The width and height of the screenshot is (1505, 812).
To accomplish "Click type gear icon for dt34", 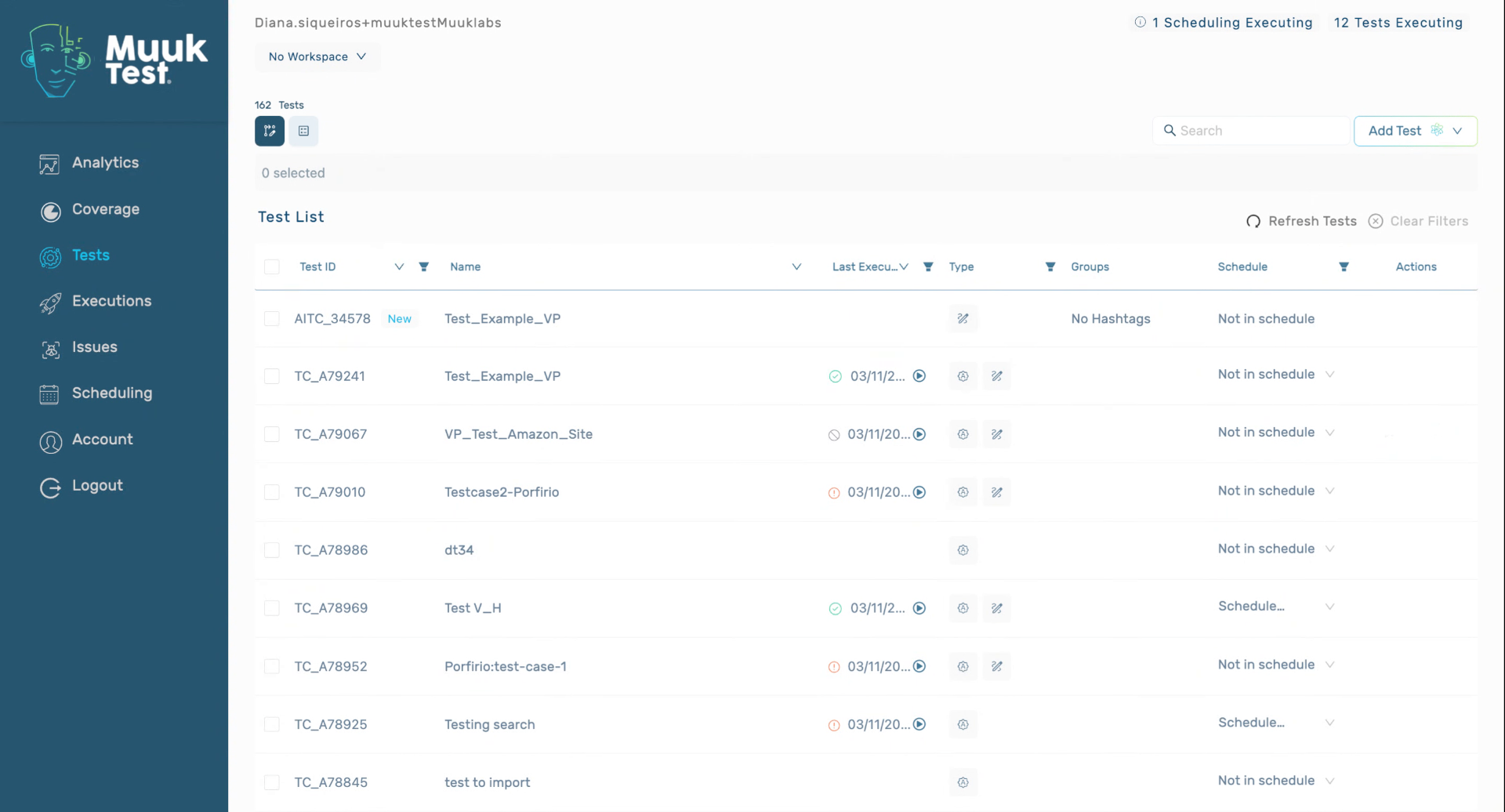I will [x=963, y=550].
